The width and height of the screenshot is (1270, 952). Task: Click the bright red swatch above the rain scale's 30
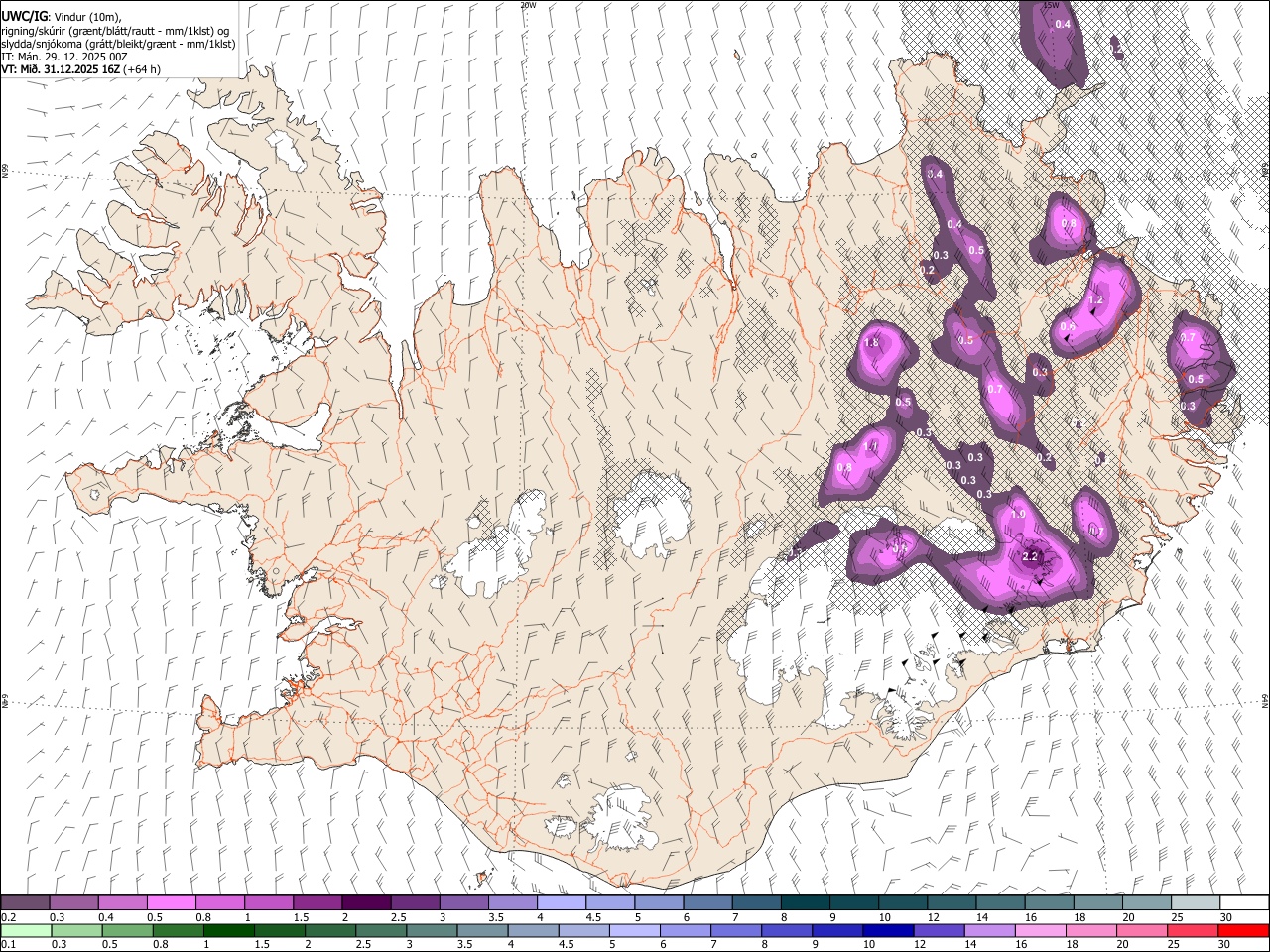point(1243,930)
